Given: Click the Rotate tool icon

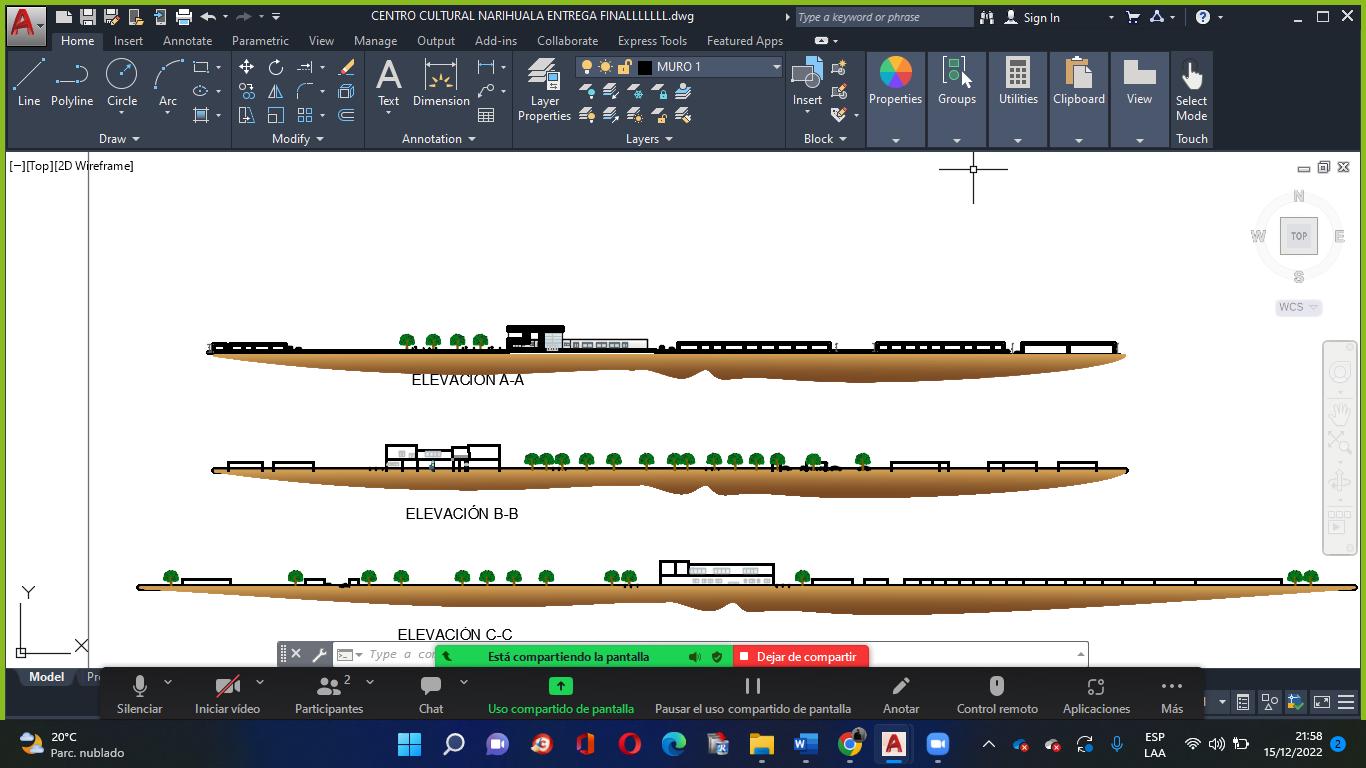Looking at the screenshot, I should tap(275, 67).
